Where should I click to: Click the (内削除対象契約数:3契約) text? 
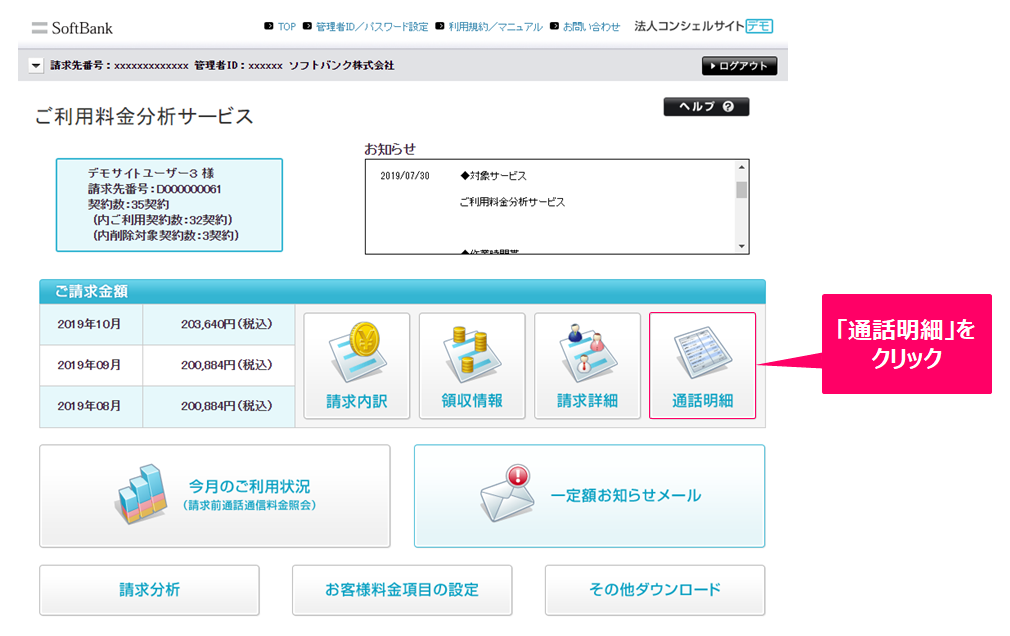point(166,236)
